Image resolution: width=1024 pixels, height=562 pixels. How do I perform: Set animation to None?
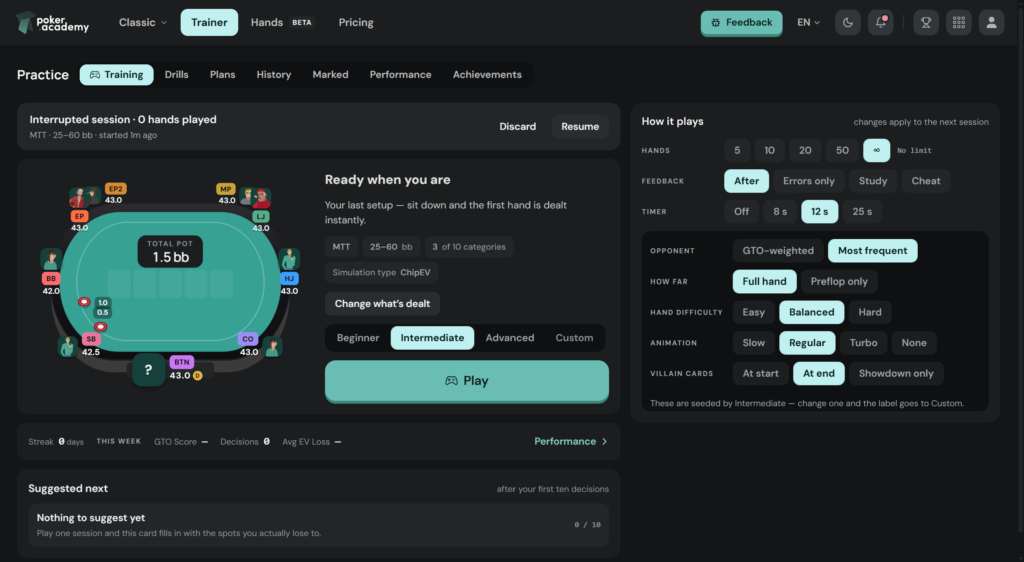pos(914,343)
